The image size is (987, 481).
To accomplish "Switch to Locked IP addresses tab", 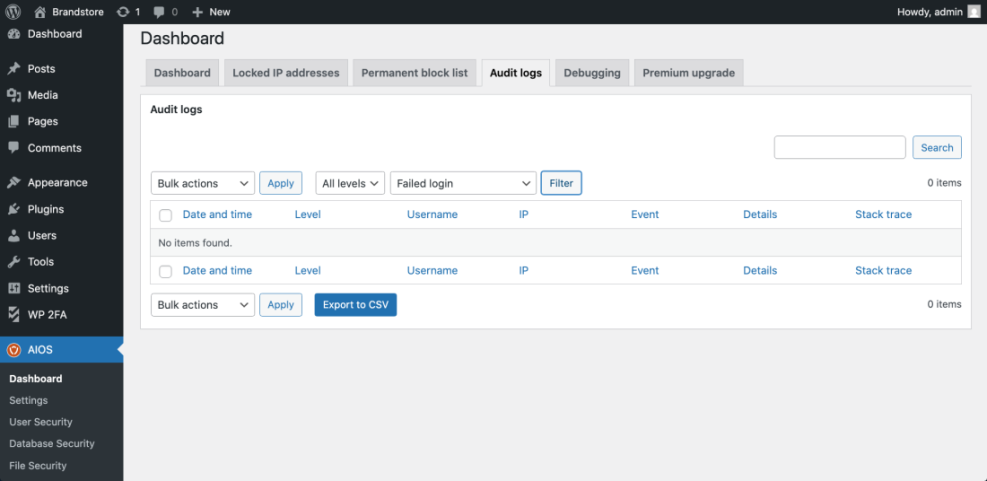I will [x=286, y=72].
